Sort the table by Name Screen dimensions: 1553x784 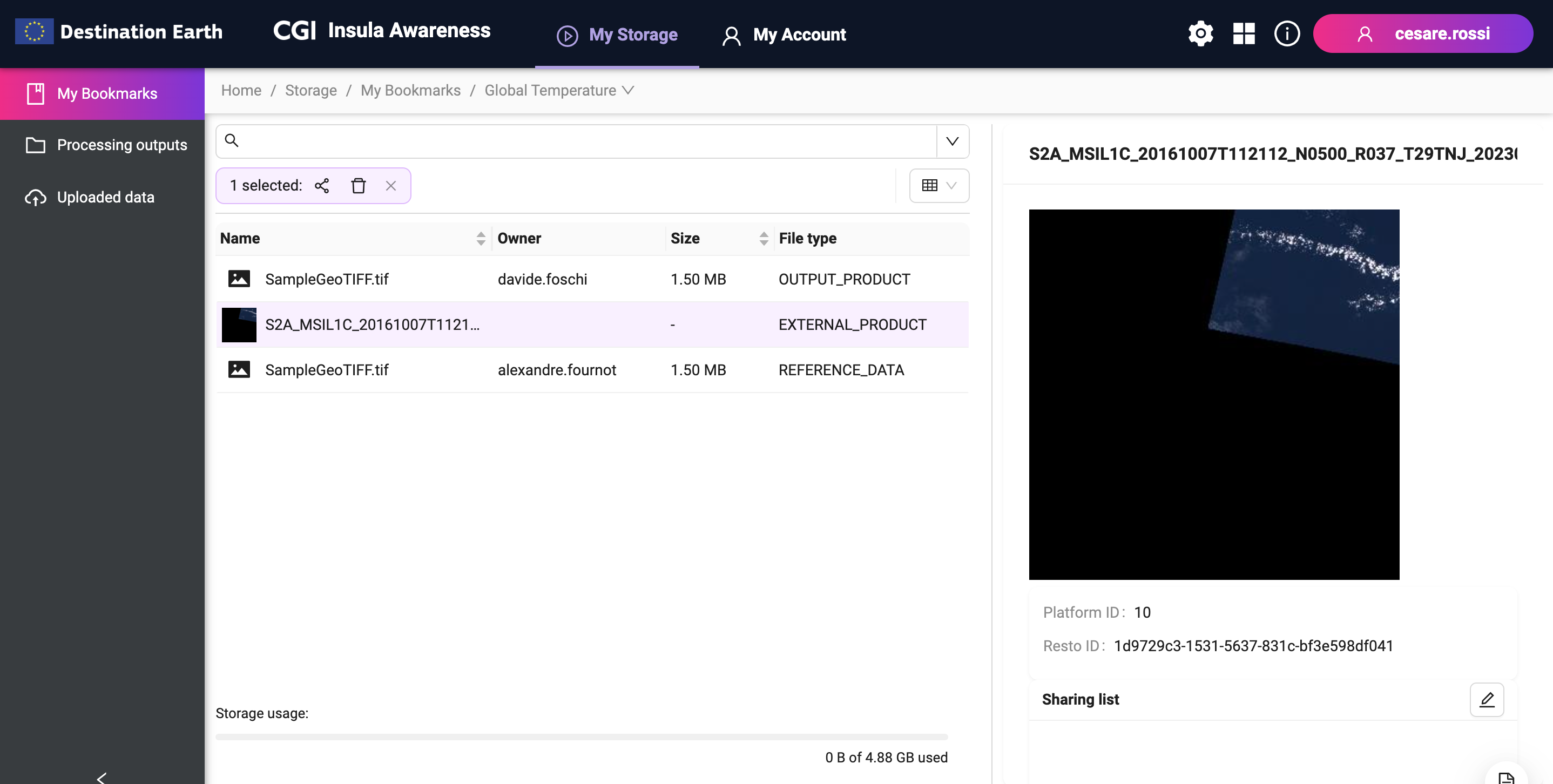pos(481,239)
